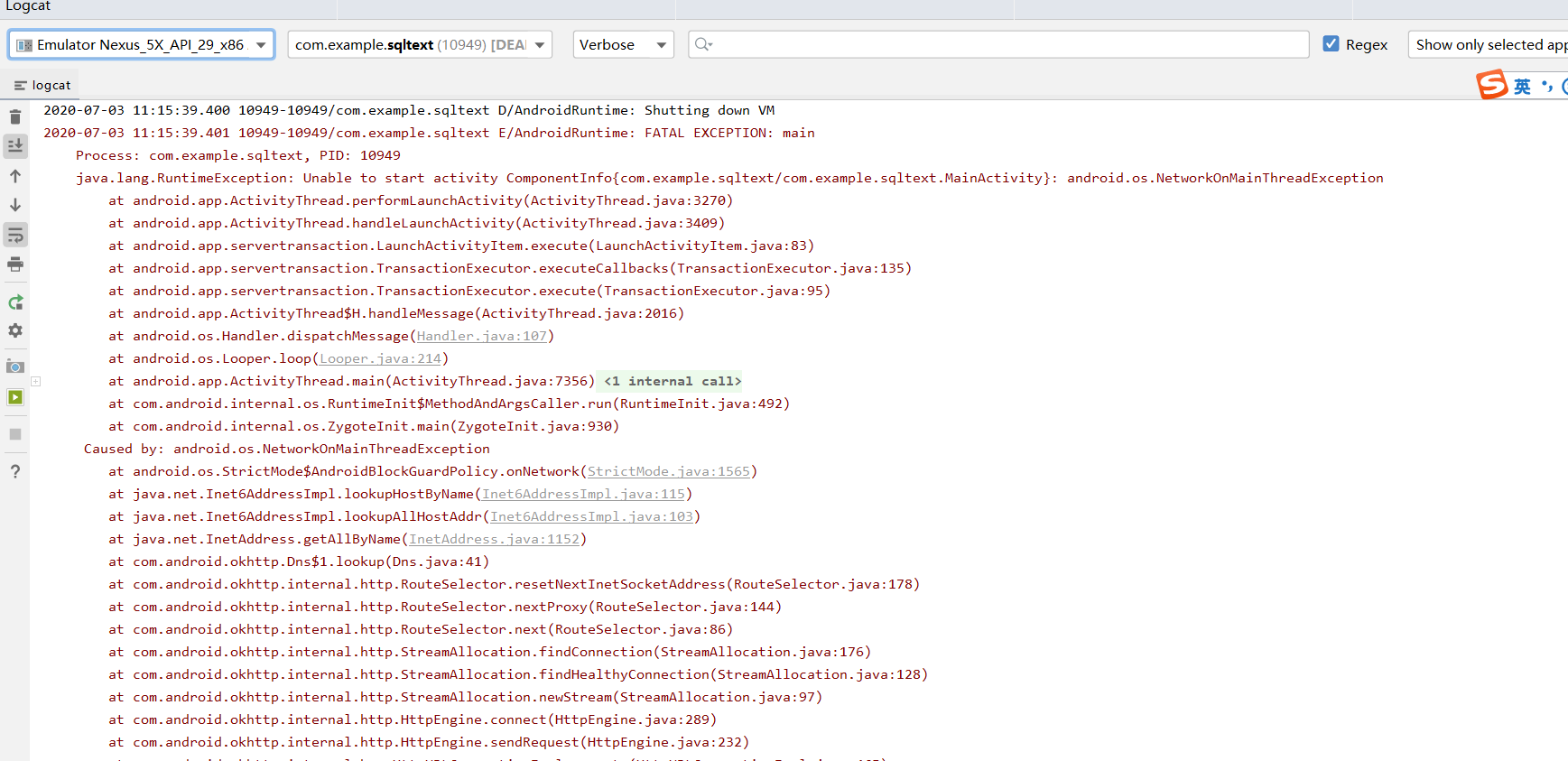The image size is (1568, 761).
Task: Click the Sogou input method S icon
Action: click(1492, 85)
